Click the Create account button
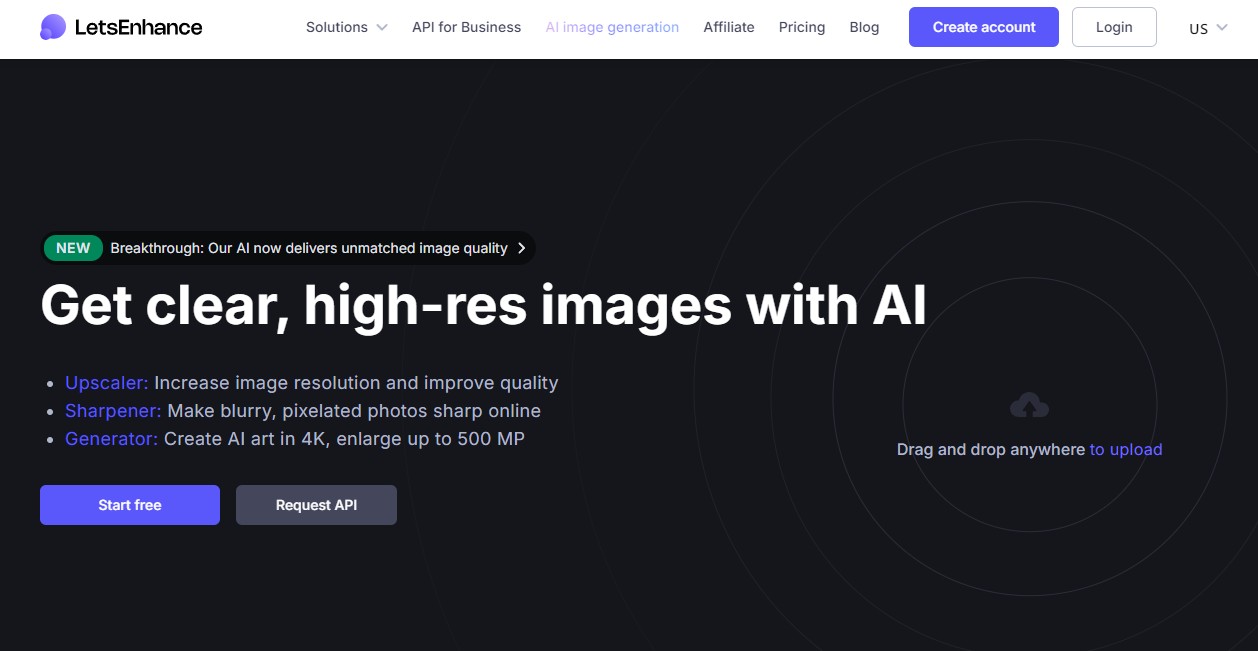This screenshot has width=1258, height=651. (x=983, y=27)
